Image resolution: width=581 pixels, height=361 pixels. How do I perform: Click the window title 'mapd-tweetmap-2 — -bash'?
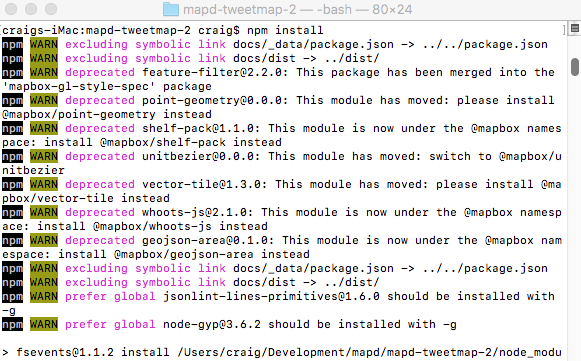pos(267,9)
